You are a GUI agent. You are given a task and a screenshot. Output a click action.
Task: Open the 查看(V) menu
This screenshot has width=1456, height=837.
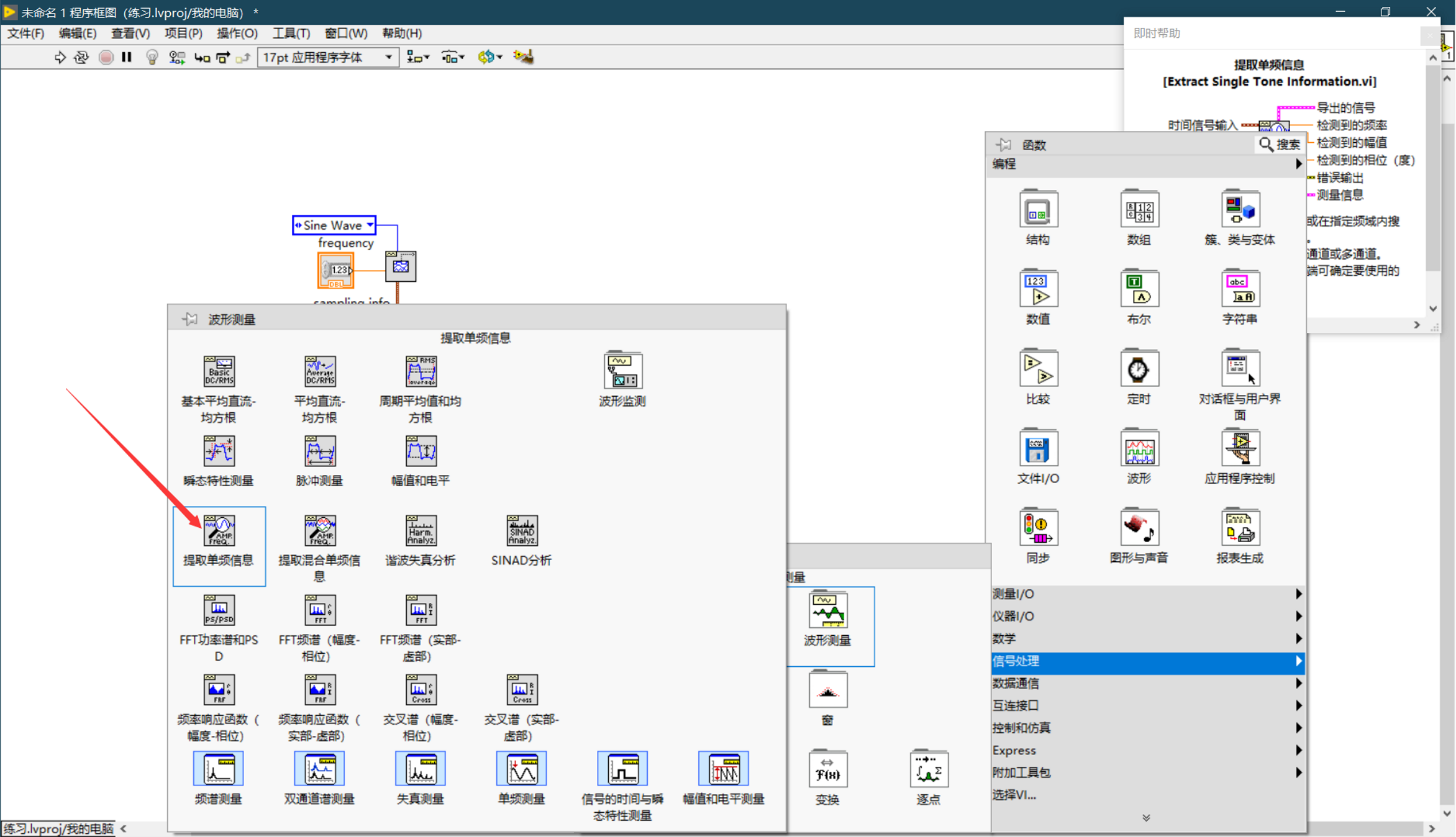point(130,34)
